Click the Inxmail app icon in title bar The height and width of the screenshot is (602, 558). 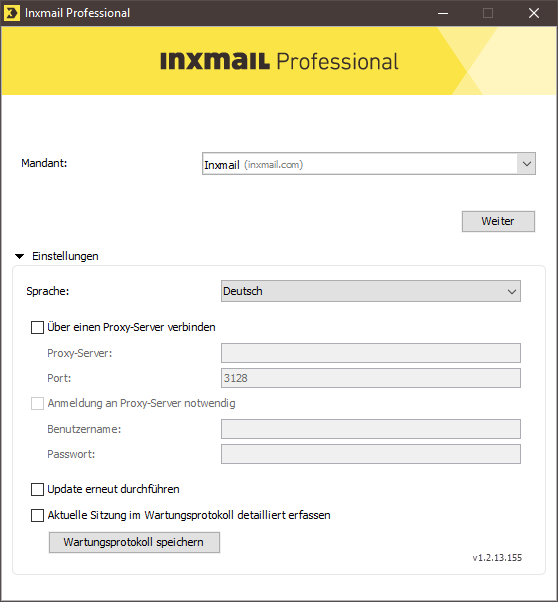tap(12, 13)
